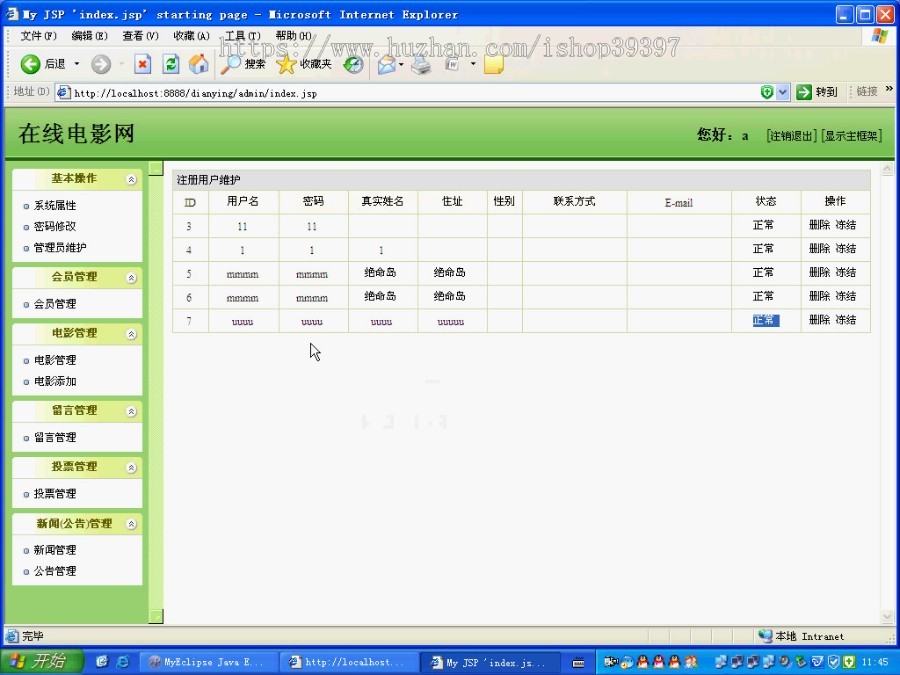Freeze user with ID 3
The image size is (900, 675).
(845, 225)
